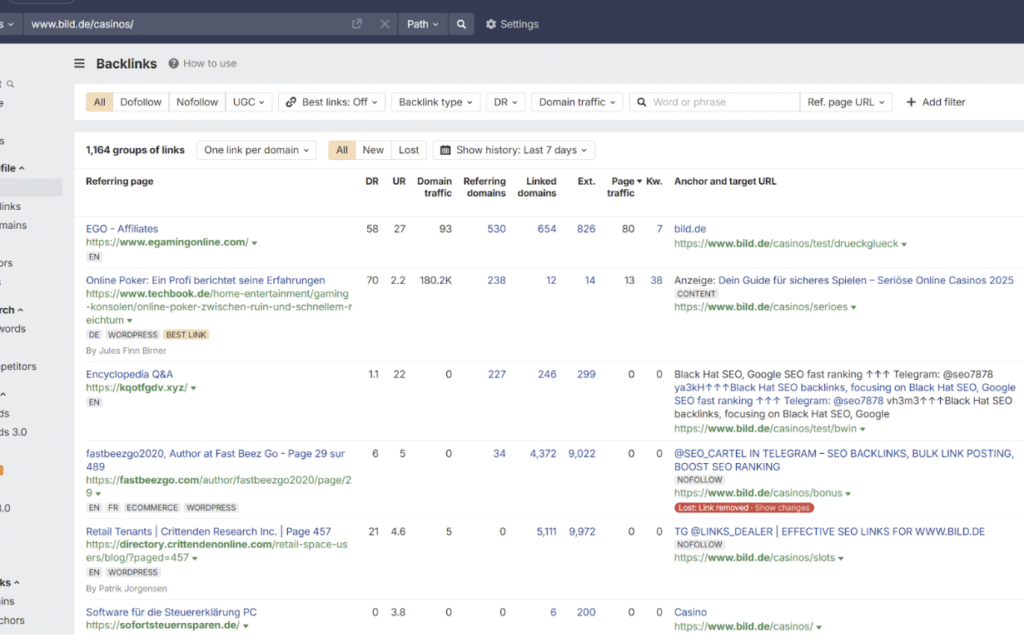Open the Domain traffic filter dropdown

point(577,102)
